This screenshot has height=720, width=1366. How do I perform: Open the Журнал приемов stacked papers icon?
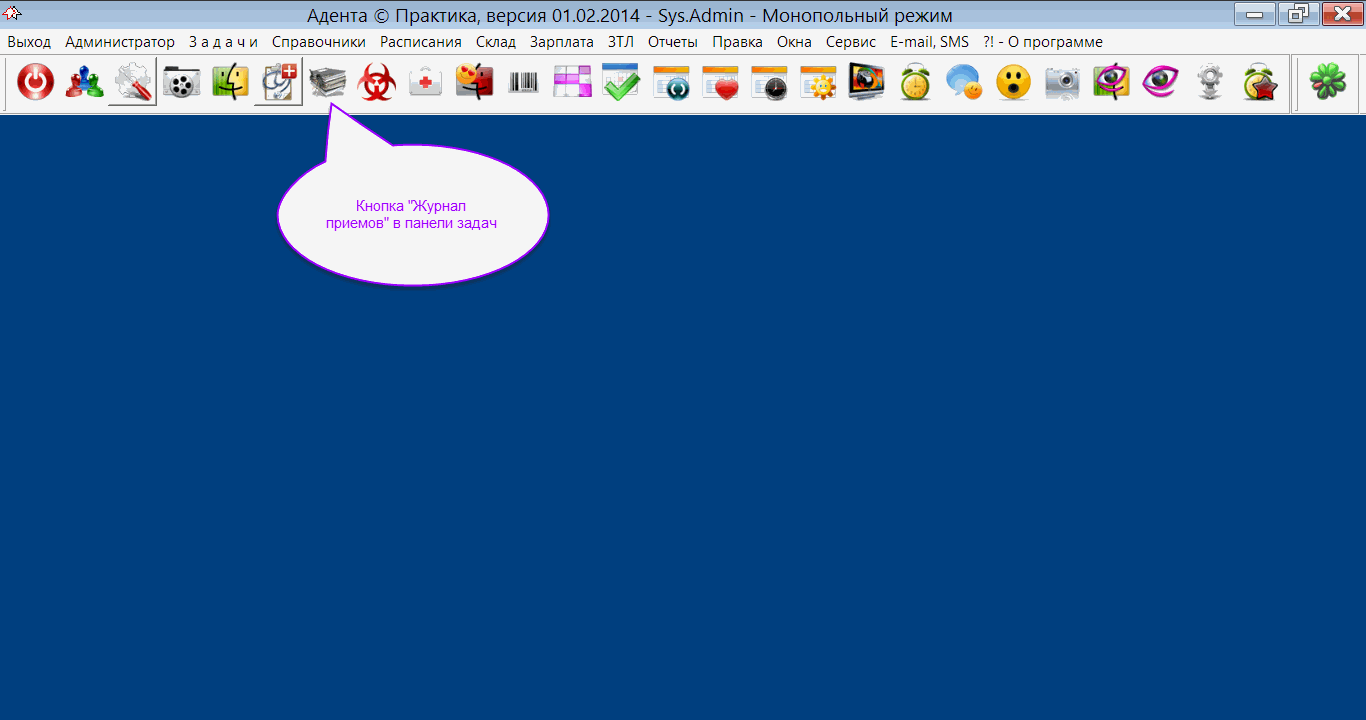(327, 82)
